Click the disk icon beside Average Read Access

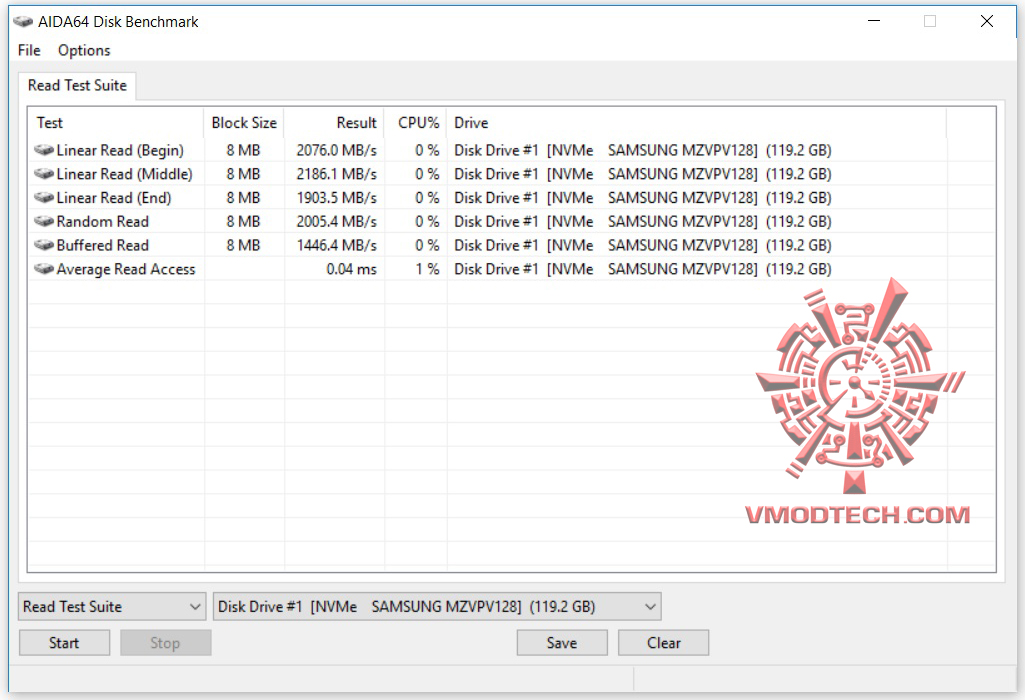pos(44,269)
